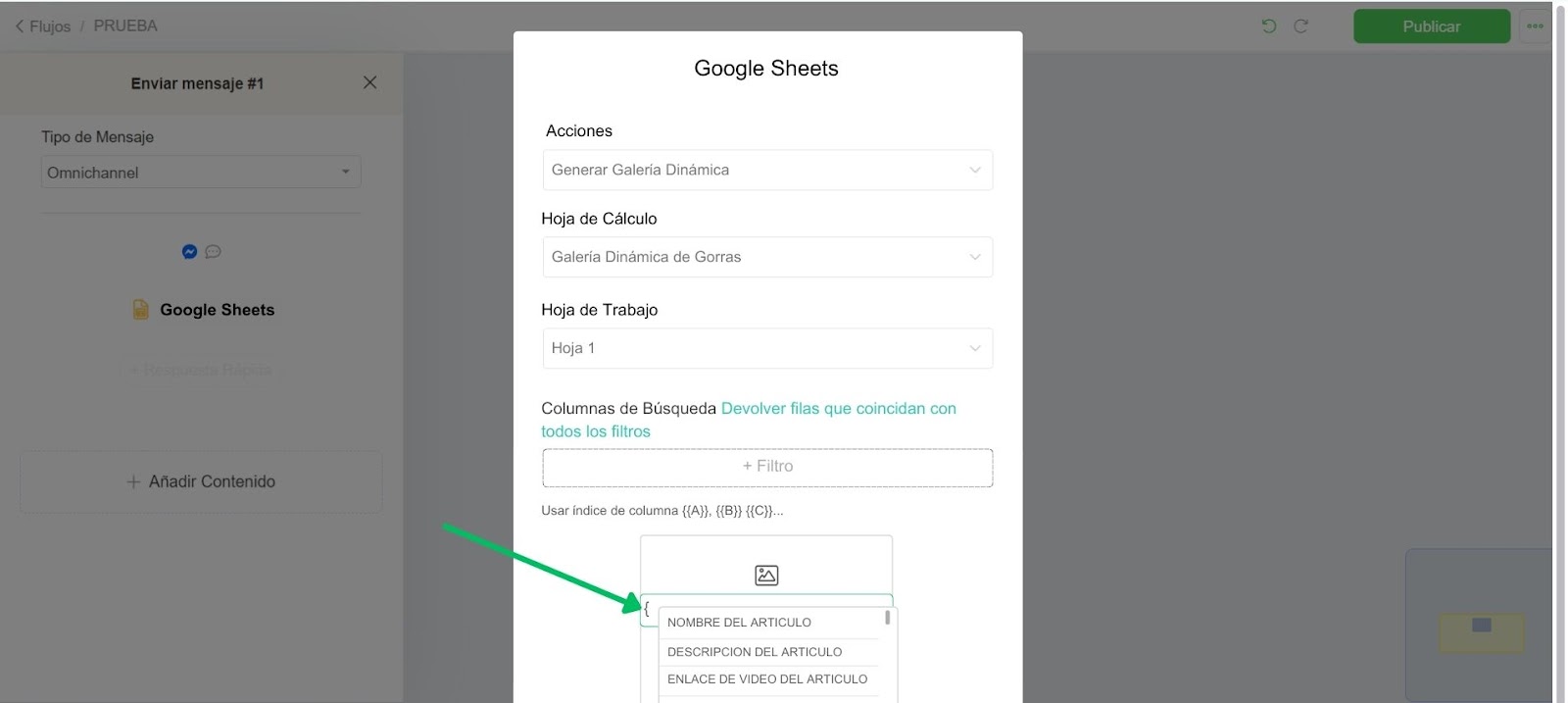Expand the Hoja de Cálculo dropdown
The height and width of the screenshot is (703, 1568).
[x=767, y=257]
